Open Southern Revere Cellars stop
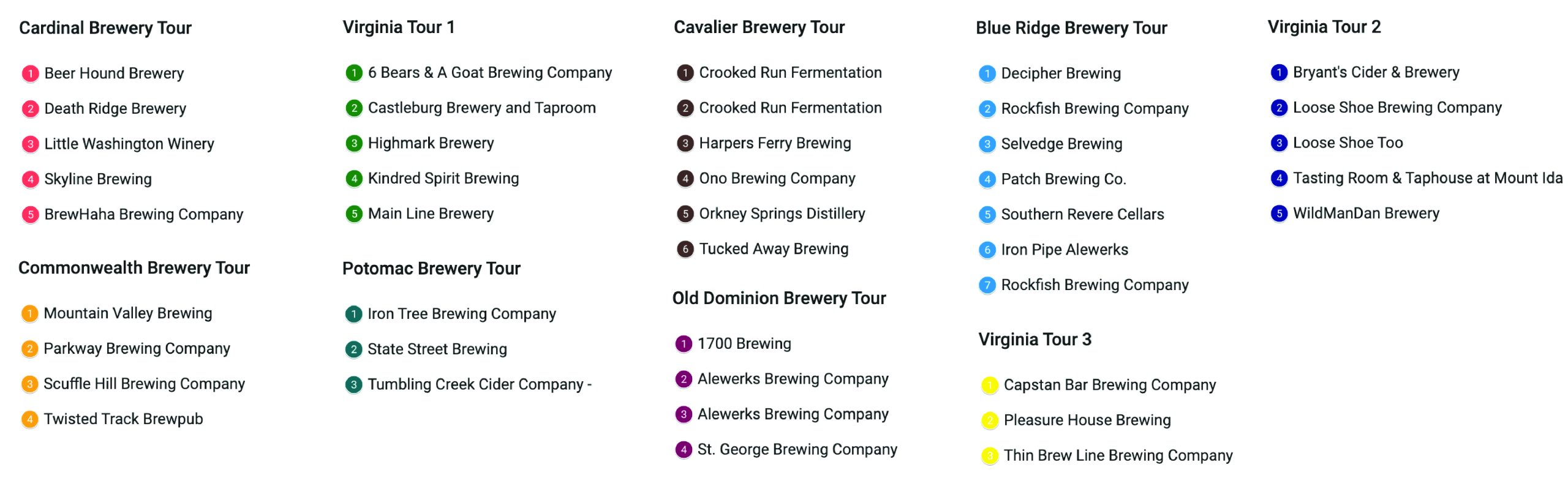Viewport: 1568px width, 481px height. pyautogui.click(x=1082, y=215)
